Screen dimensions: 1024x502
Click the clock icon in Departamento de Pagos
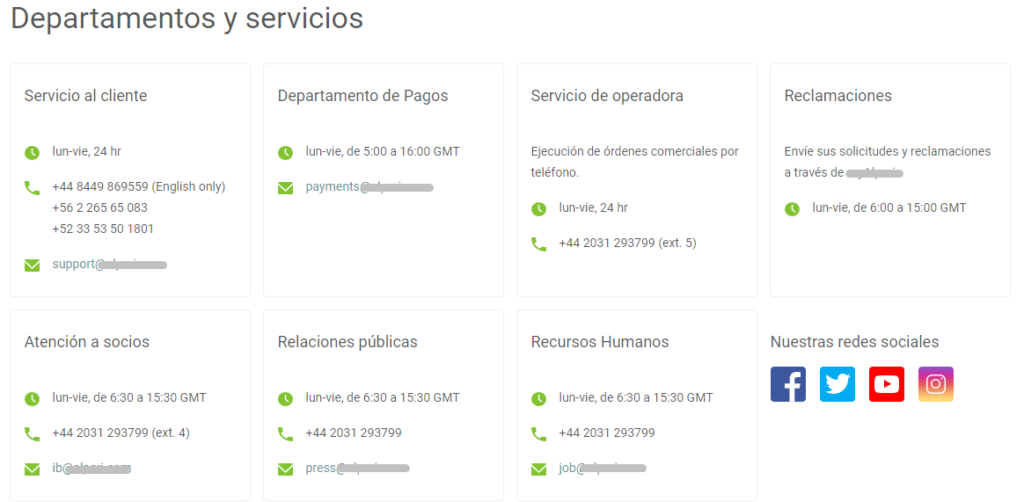[x=285, y=152]
